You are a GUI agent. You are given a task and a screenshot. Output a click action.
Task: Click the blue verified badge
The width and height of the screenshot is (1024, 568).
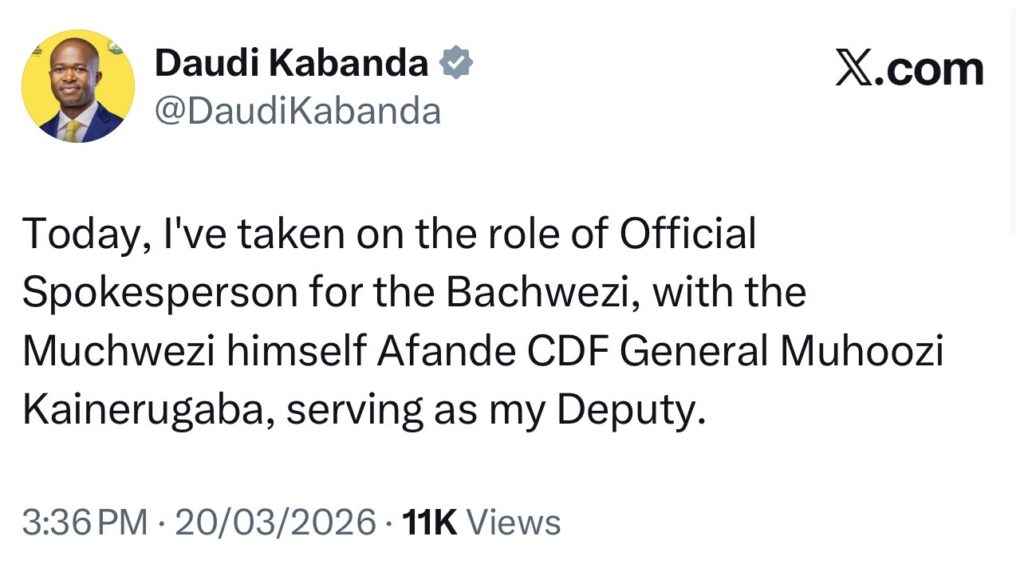pyautogui.click(x=457, y=64)
